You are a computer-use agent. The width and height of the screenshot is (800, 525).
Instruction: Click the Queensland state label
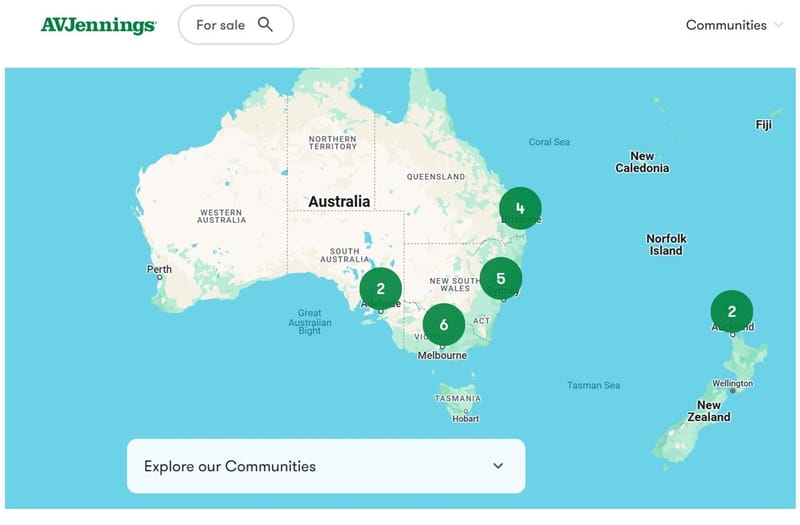pos(436,177)
